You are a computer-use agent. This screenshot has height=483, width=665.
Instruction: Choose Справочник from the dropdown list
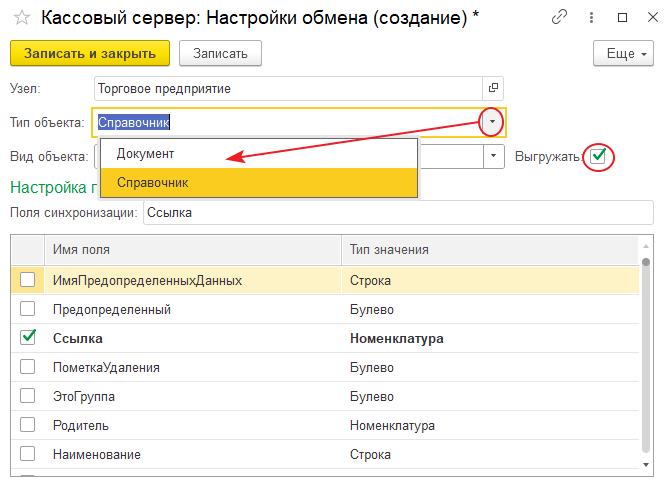click(x=152, y=183)
